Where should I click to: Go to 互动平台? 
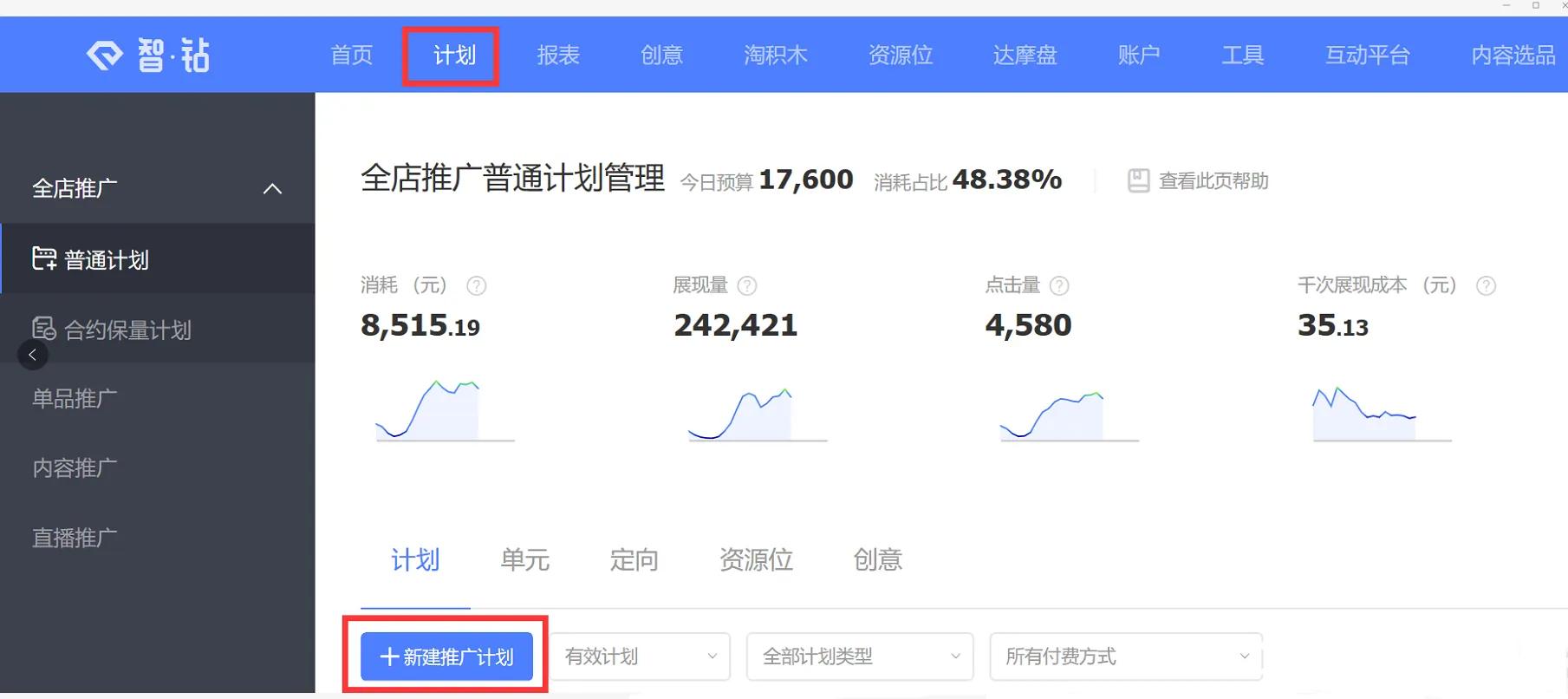[1367, 56]
